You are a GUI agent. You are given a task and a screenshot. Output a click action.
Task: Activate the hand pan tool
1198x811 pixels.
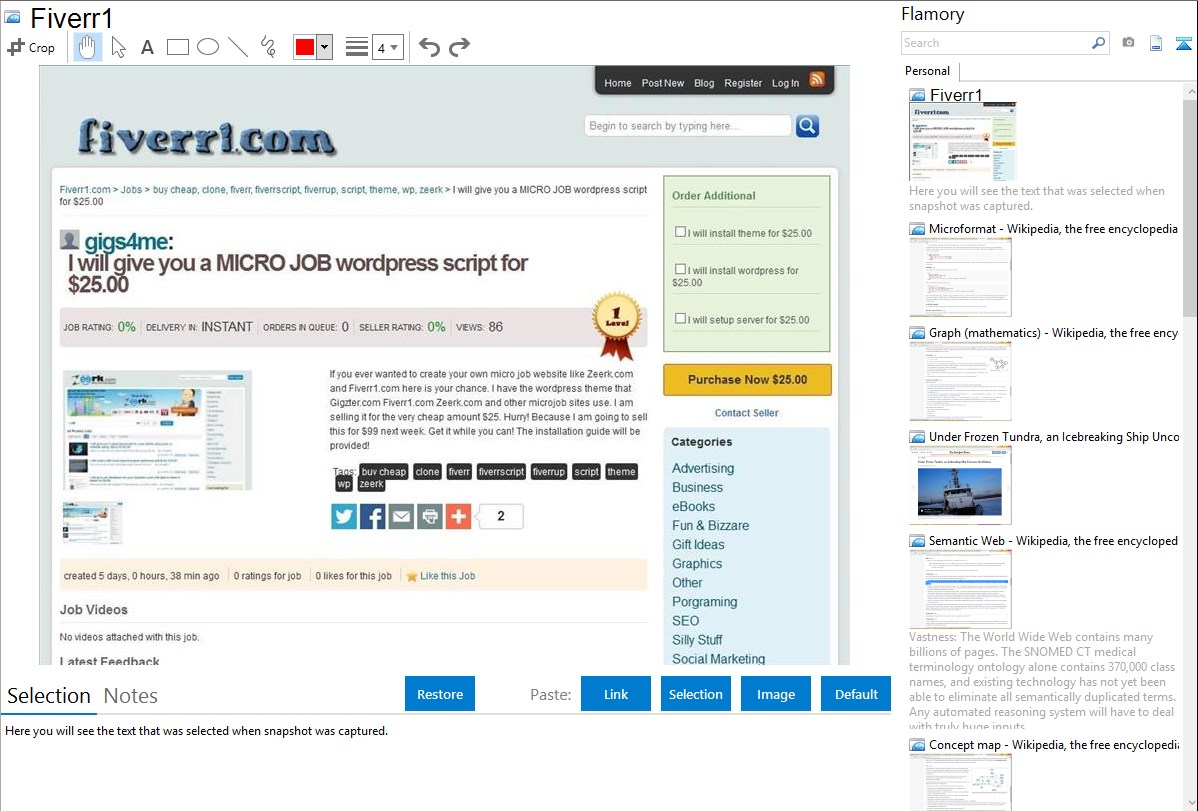[x=87, y=47]
